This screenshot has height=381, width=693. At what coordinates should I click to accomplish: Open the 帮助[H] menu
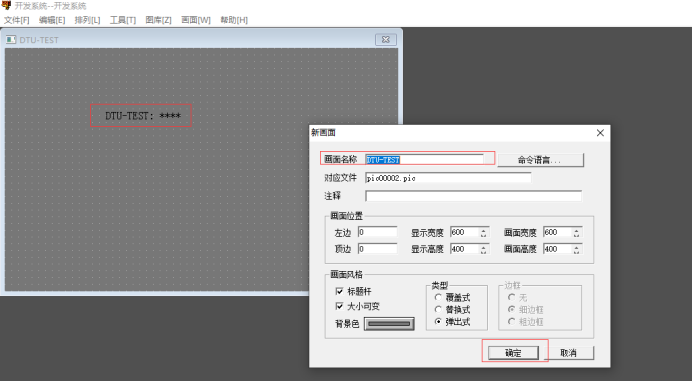tap(234, 20)
